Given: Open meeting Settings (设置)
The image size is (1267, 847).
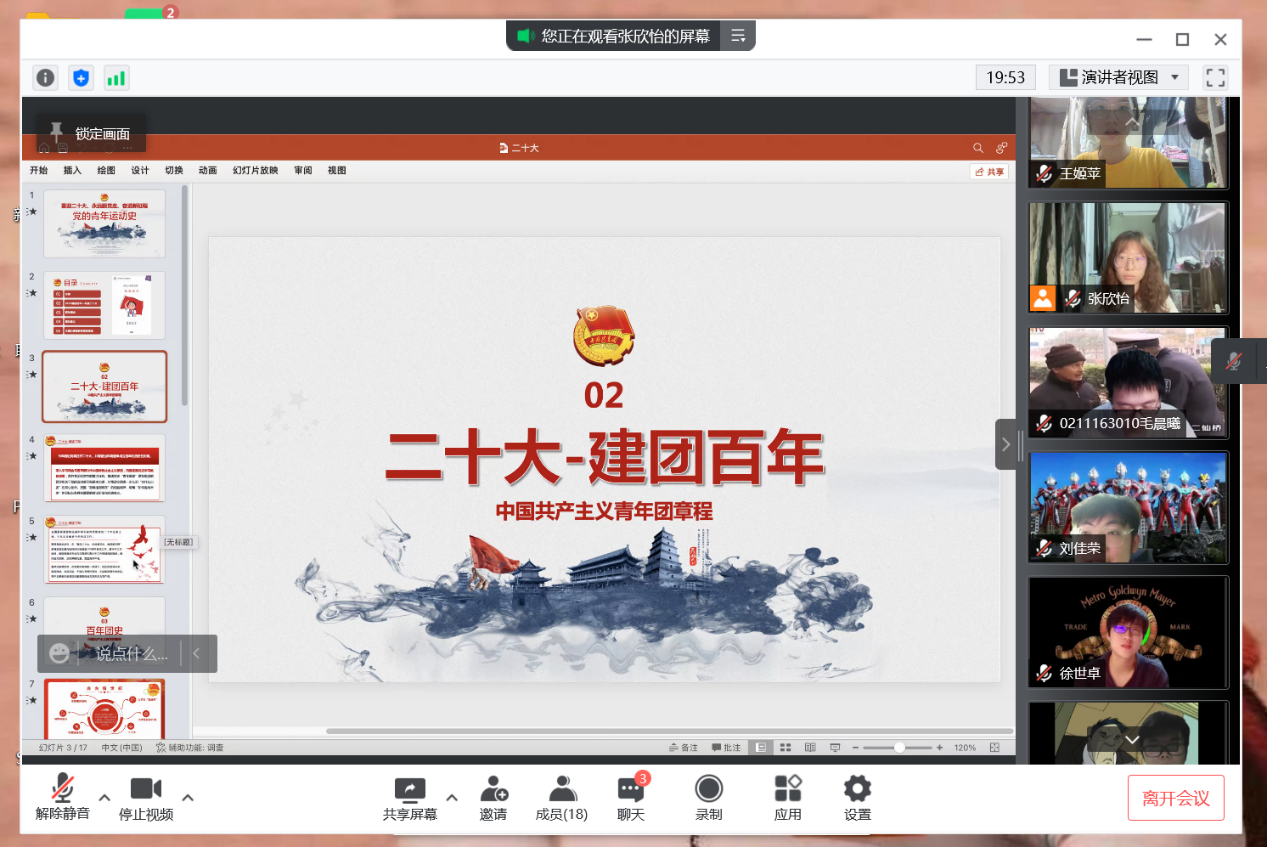Looking at the screenshot, I should click(x=857, y=798).
